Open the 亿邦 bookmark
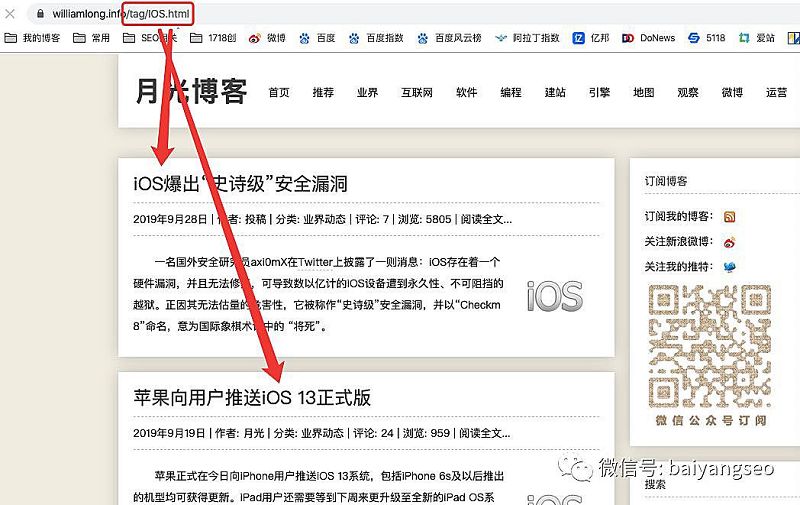Image resolution: width=800 pixels, height=505 pixels. (x=591, y=38)
